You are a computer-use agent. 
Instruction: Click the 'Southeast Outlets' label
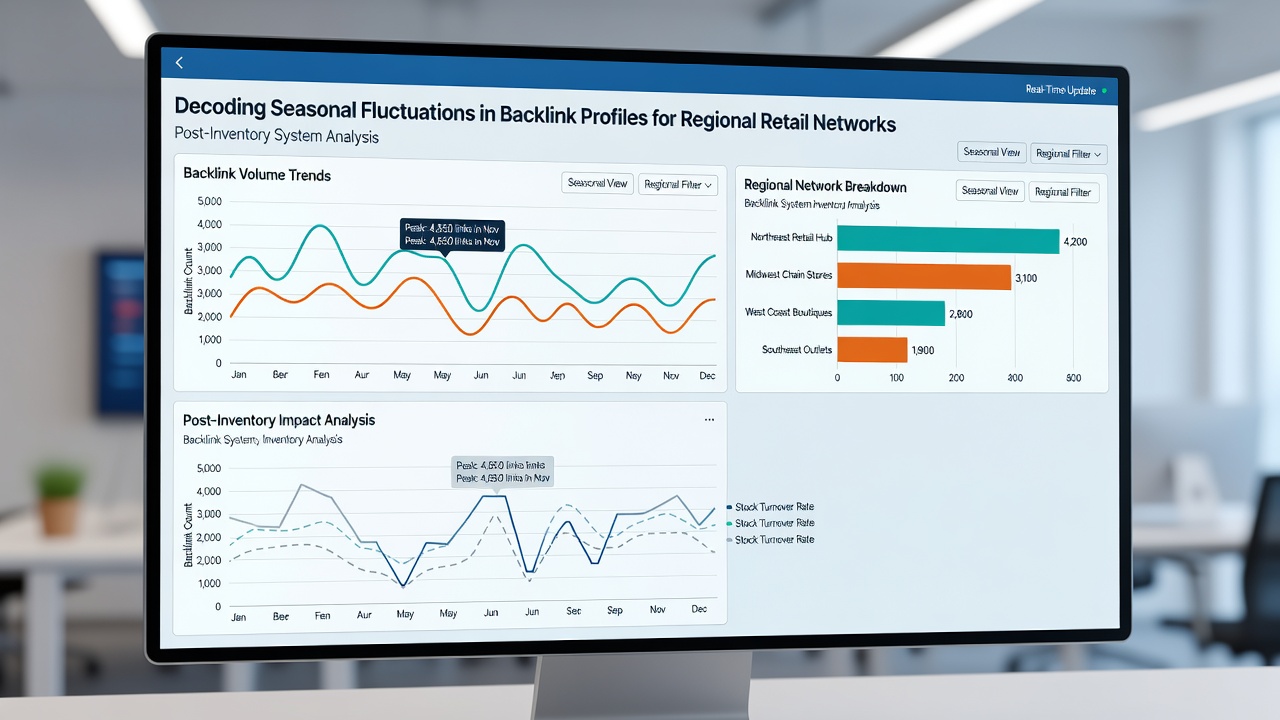797,350
